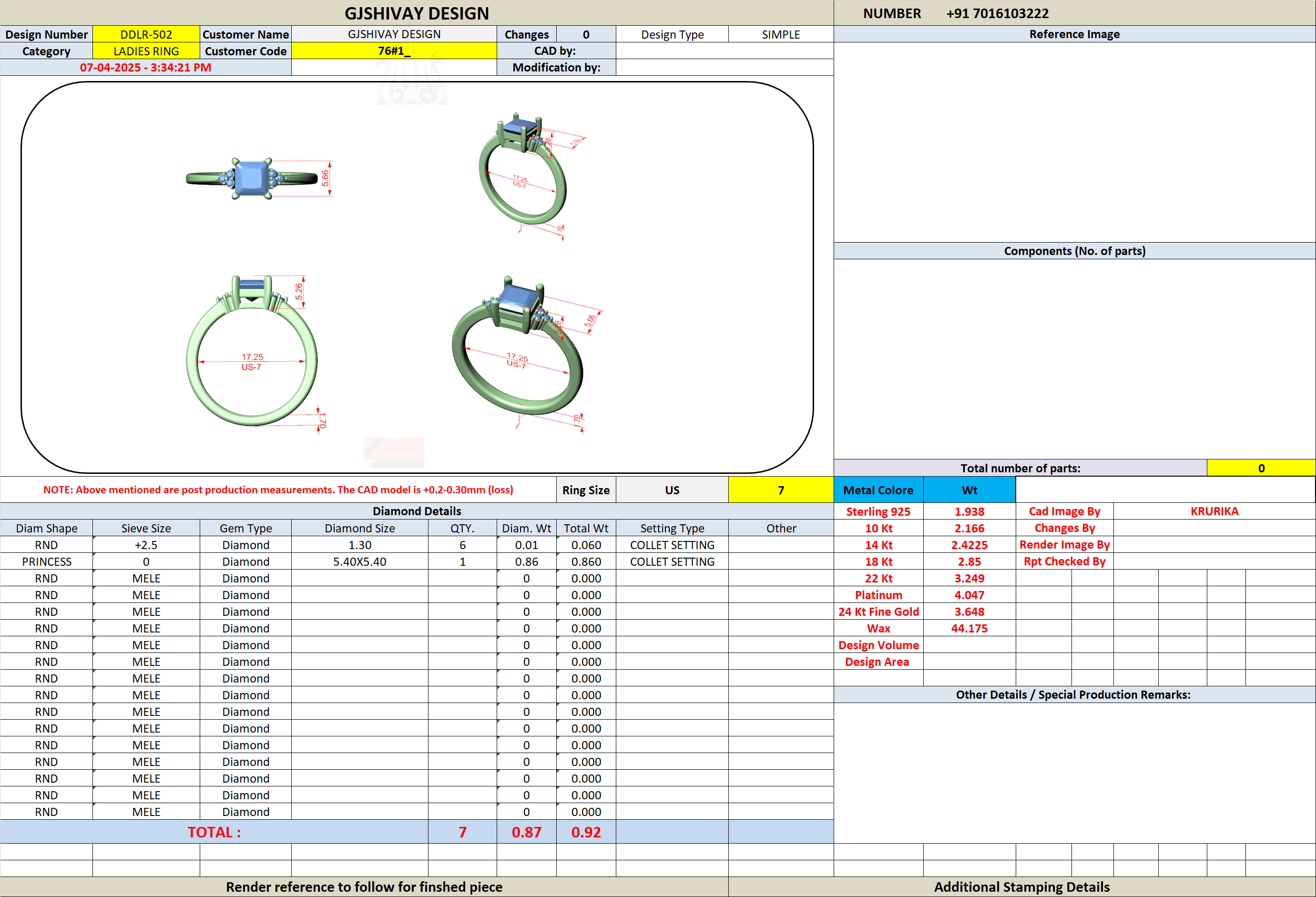Click the customer code field 76#1_
1316x897 pixels.
[394, 51]
